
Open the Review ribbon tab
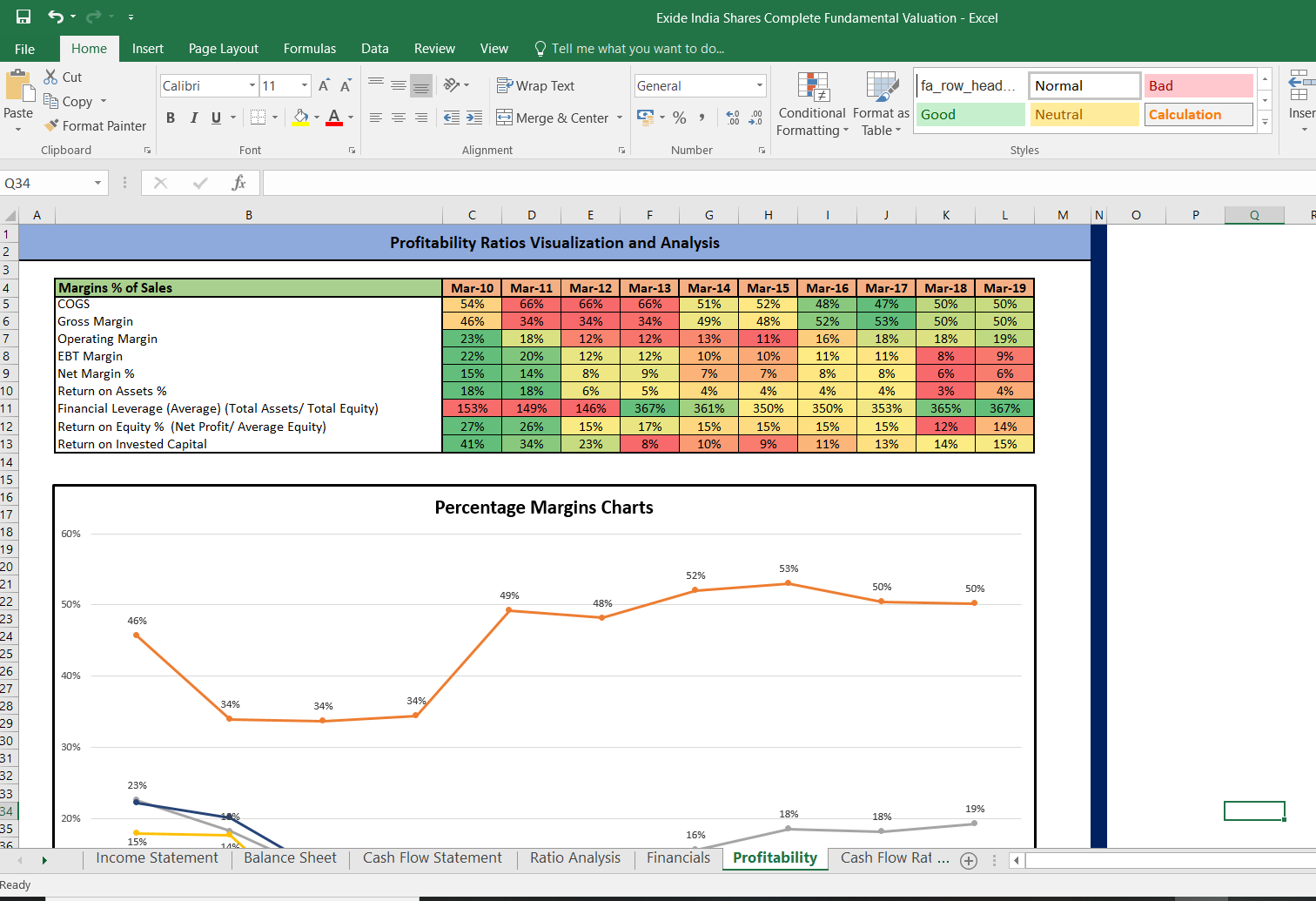[434, 49]
